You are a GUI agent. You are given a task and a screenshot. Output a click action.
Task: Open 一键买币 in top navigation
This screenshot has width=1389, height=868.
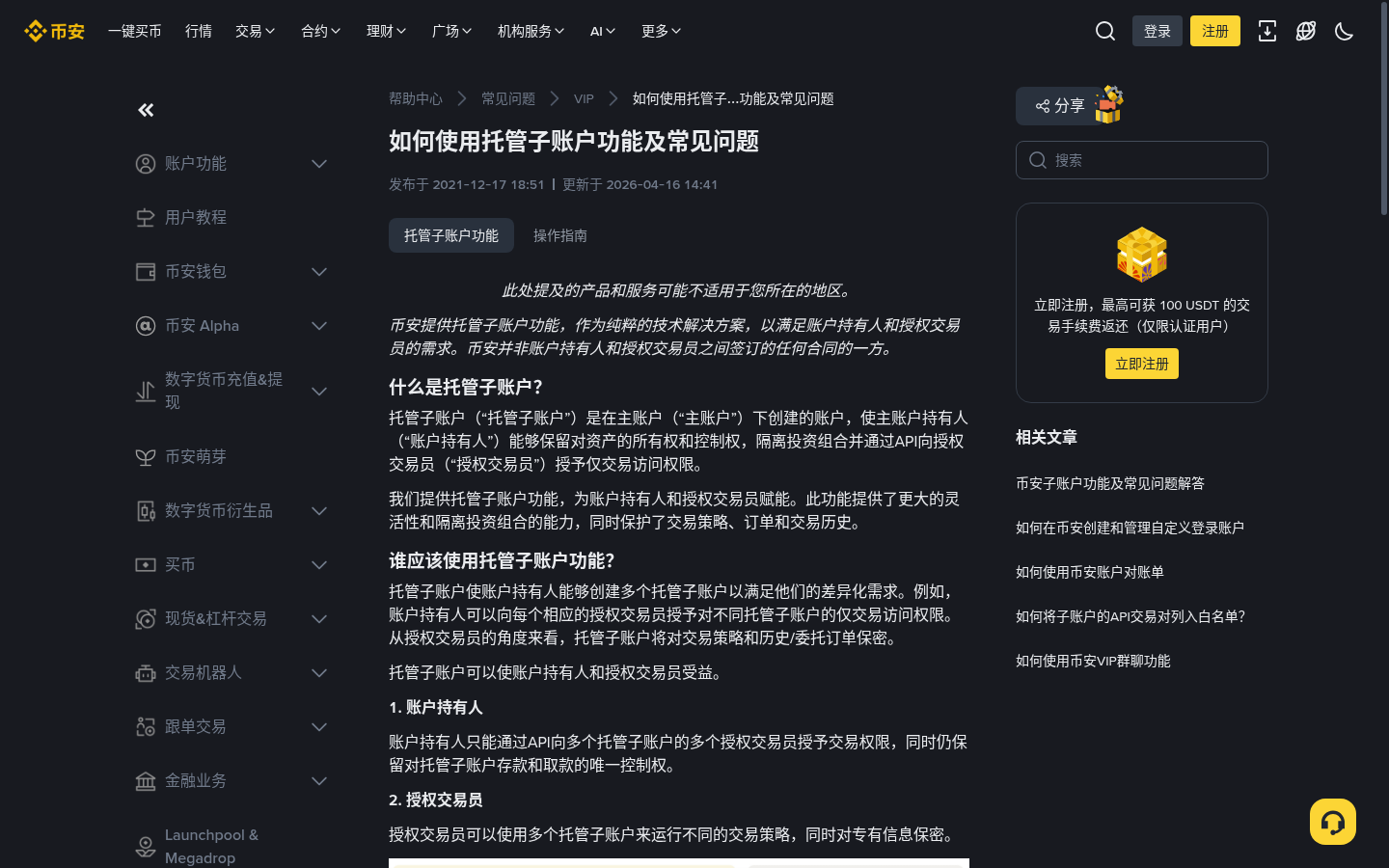point(135,31)
